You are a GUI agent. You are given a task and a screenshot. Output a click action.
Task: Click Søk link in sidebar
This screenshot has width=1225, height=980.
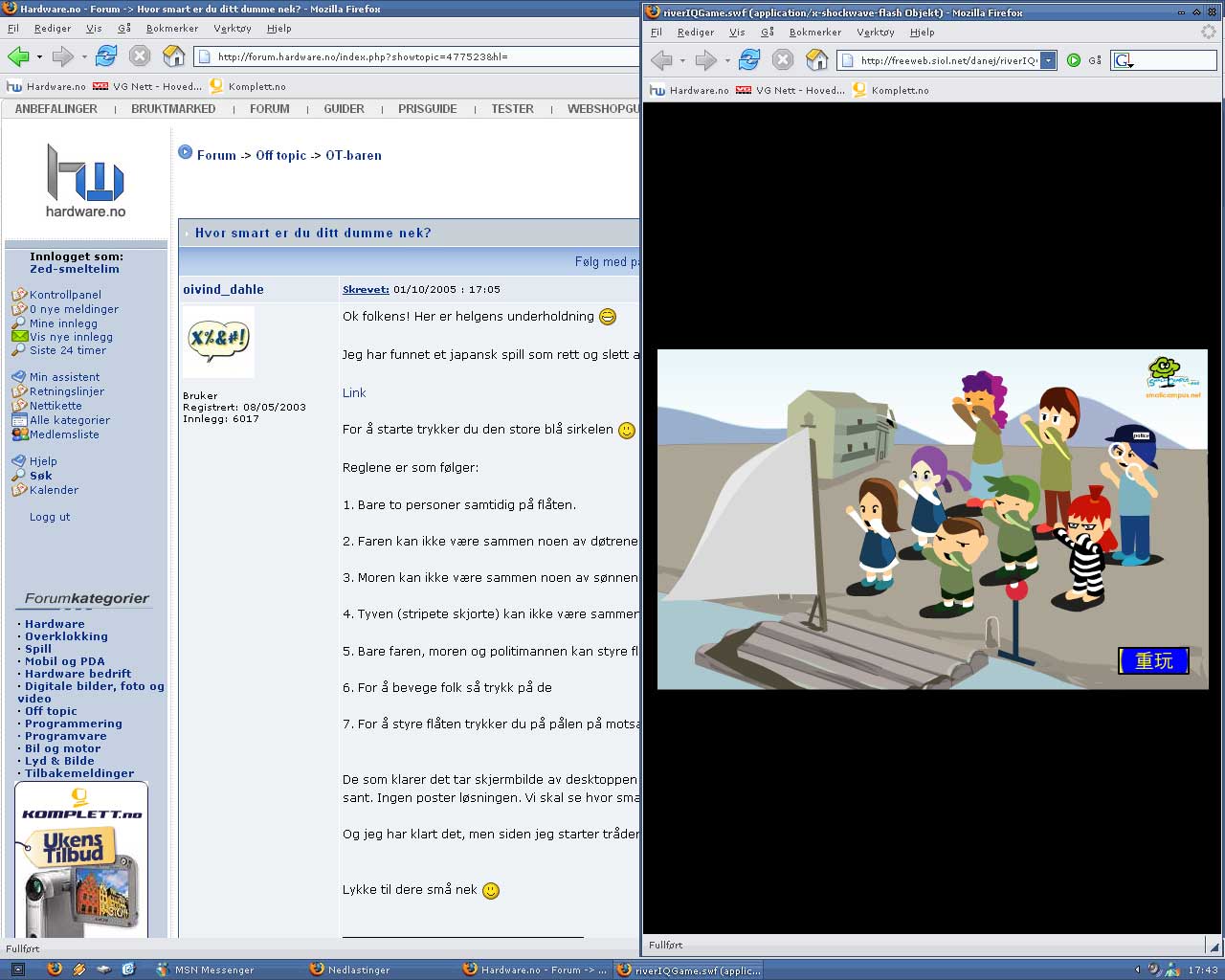click(41, 476)
